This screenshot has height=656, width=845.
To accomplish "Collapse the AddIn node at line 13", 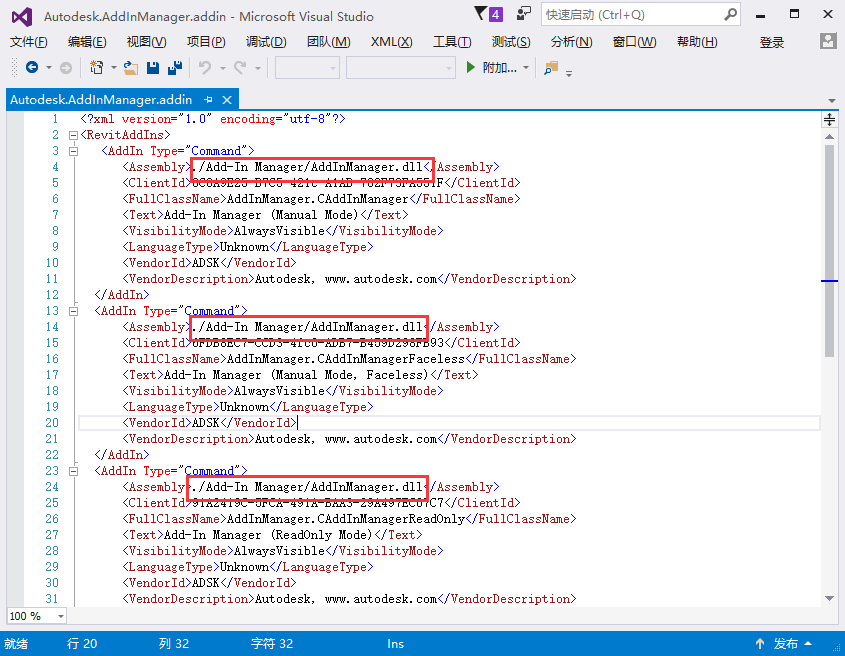I will point(75,311).
